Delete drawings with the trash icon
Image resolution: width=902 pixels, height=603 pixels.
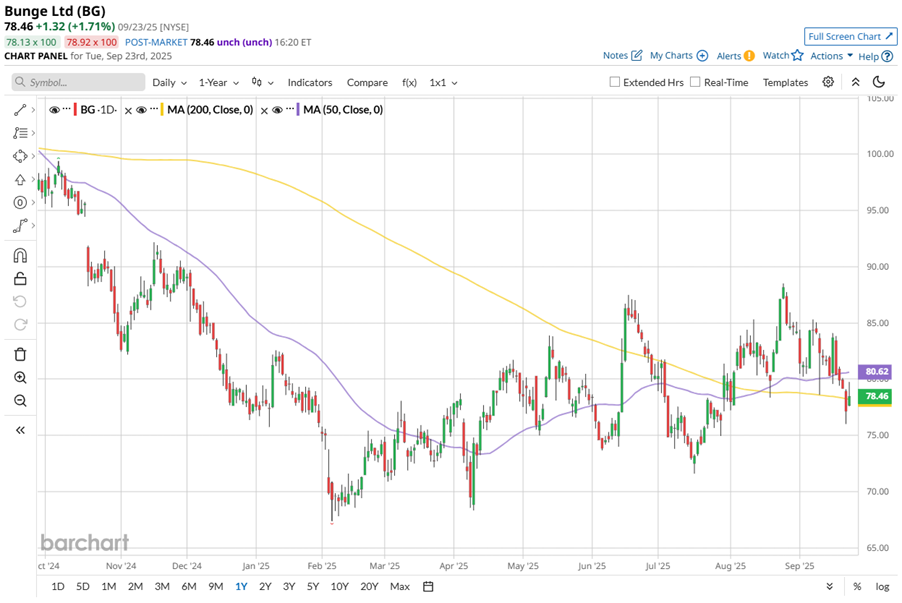pos(20,354)
